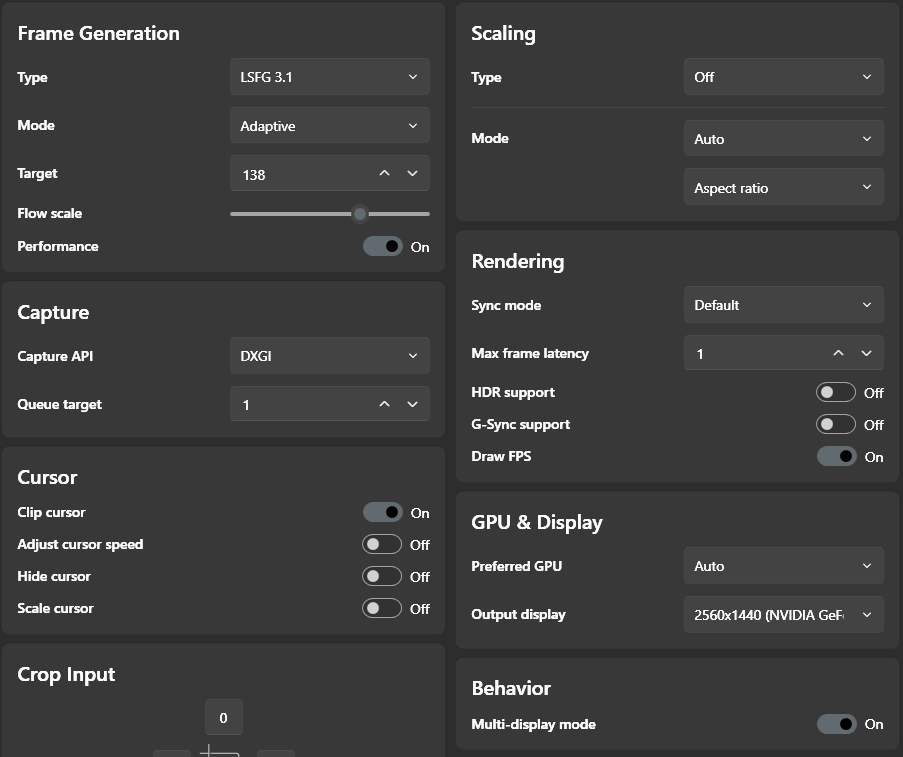Enable HDR support
This screenshot has width=903, height=757.
[836, 393]
